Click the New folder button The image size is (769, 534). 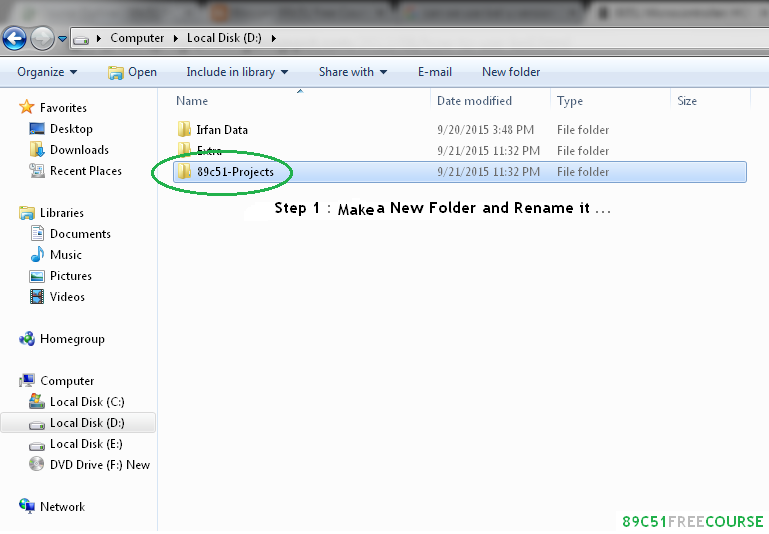pyautogui.click(x=511, y=72)
